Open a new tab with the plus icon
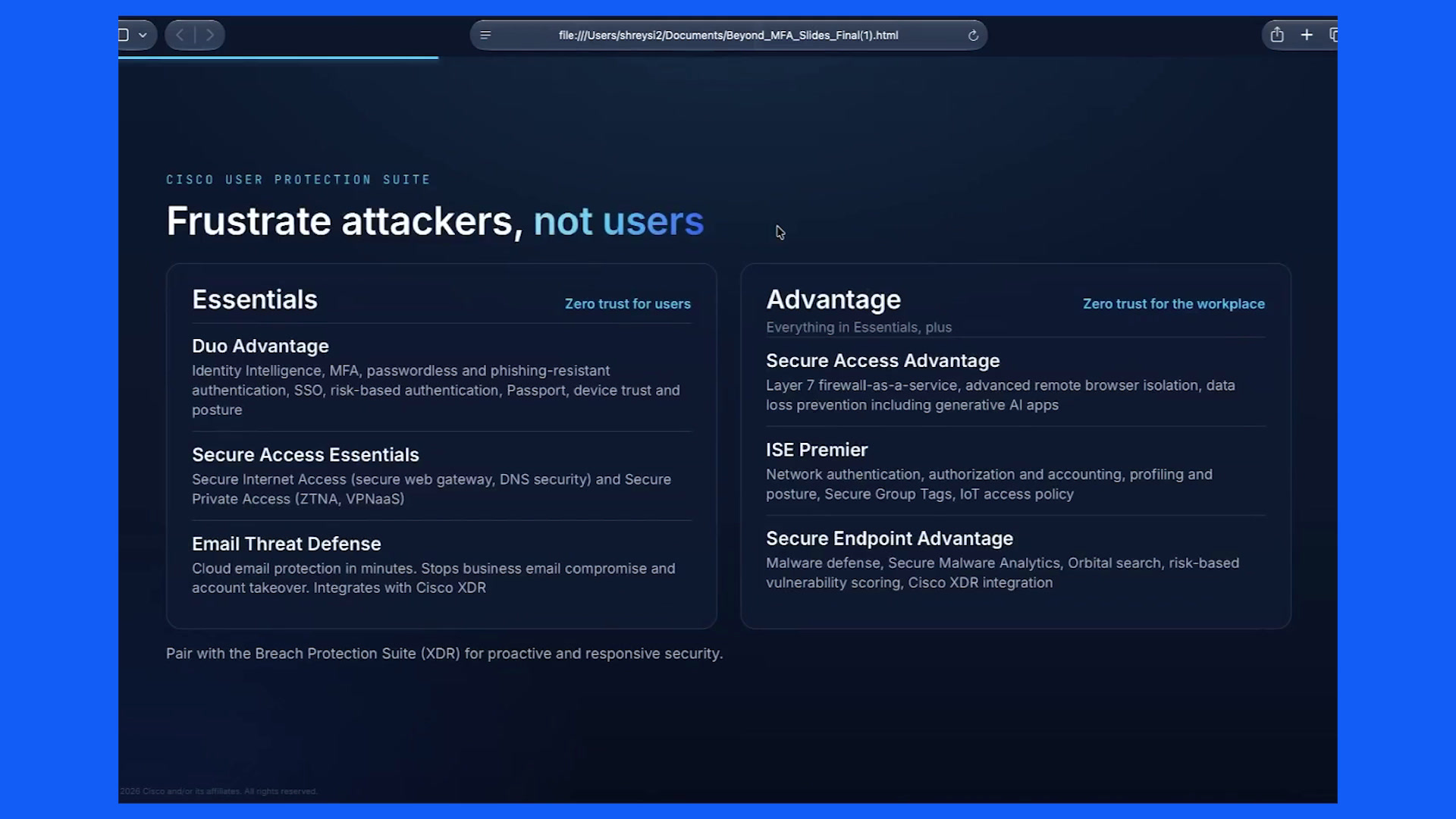The width and height of the screenshot is (1456, 819). click(1307, 35)
